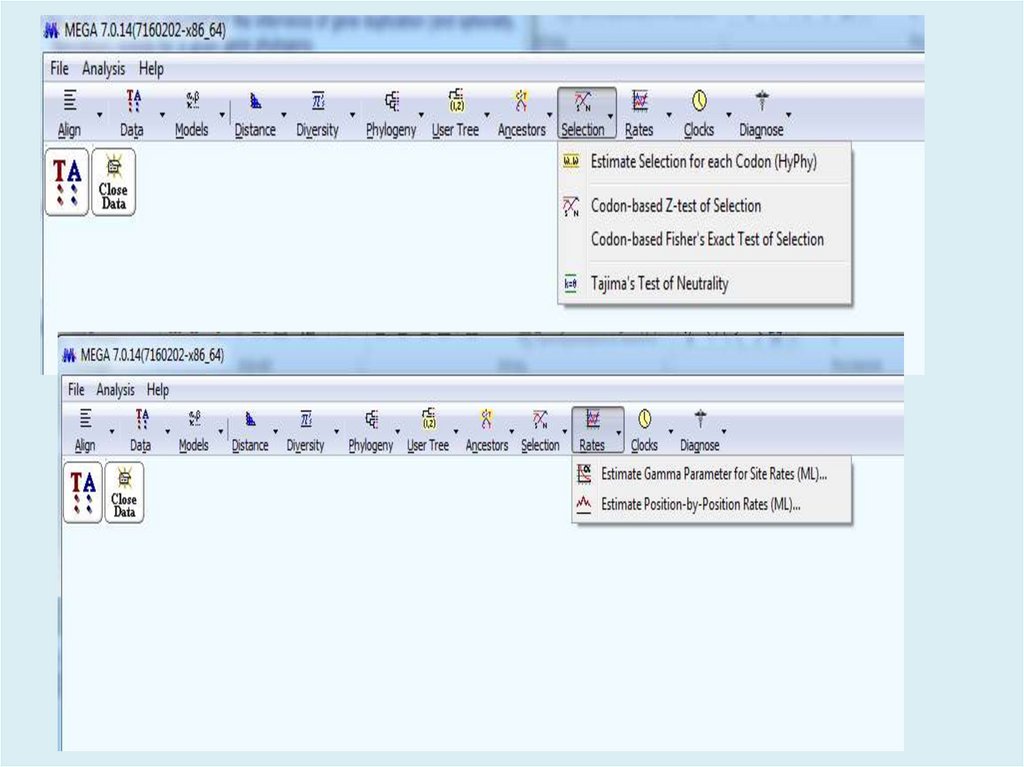The height and width of the screenshot is (767, 1024).
Task: Choose Estimate Selection for each Codon (HyPhy)
Action: [705, 162]
